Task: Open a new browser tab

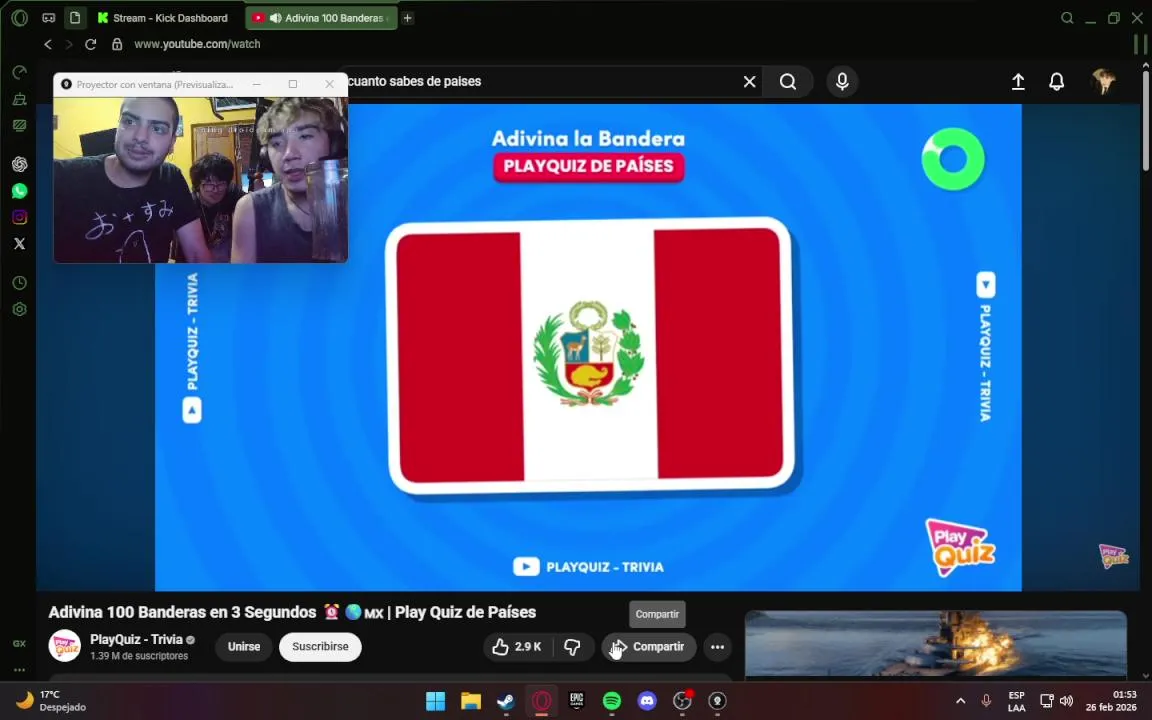Action: click(408, 18)
